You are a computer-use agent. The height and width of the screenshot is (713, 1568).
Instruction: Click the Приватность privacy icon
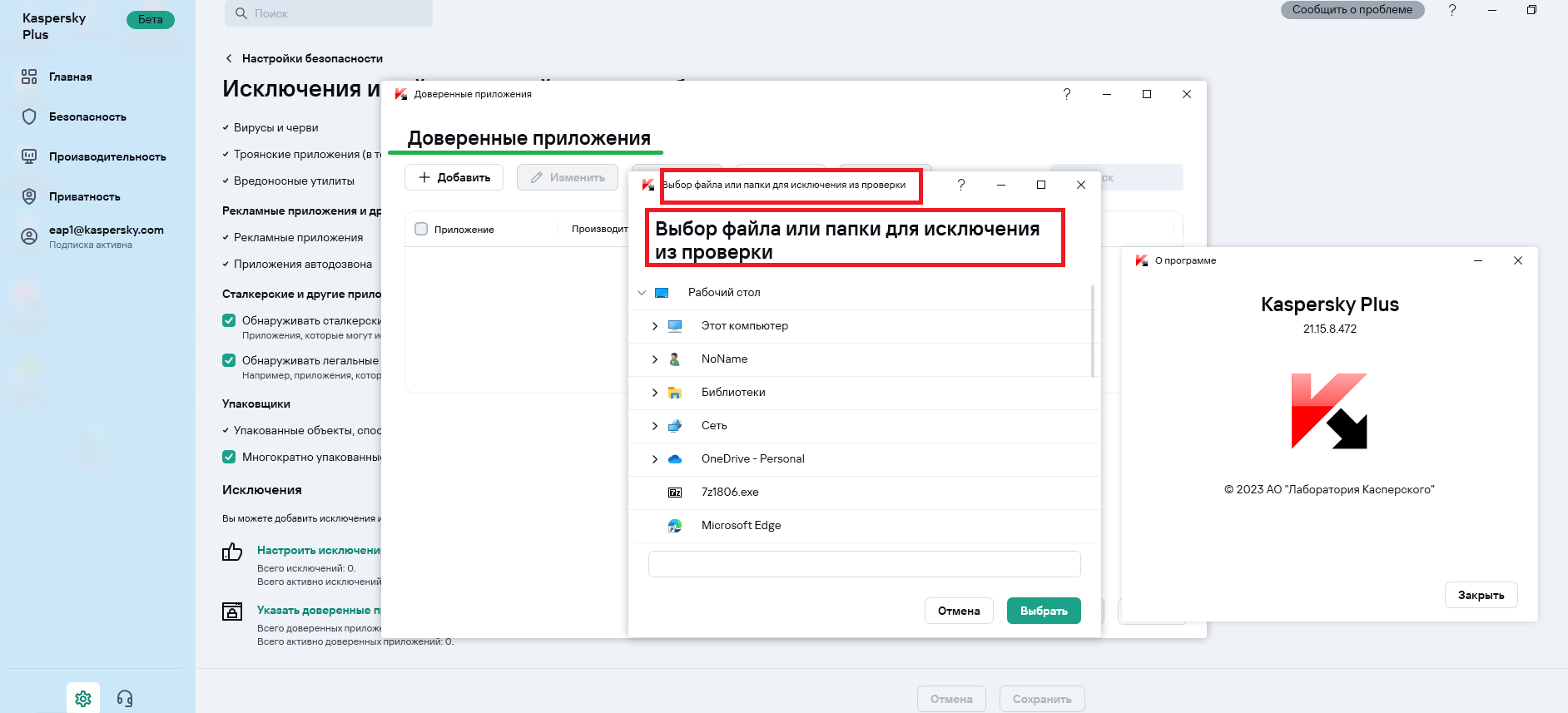[x=29, y=196]
